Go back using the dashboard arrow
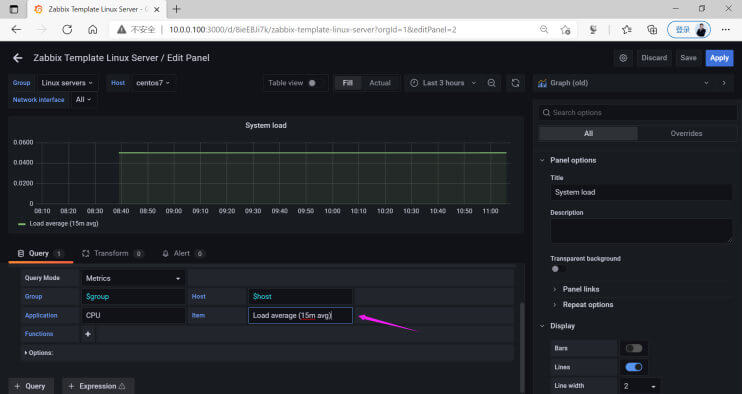This screenshot has height=394, width=742. click(x=18, y=58)
